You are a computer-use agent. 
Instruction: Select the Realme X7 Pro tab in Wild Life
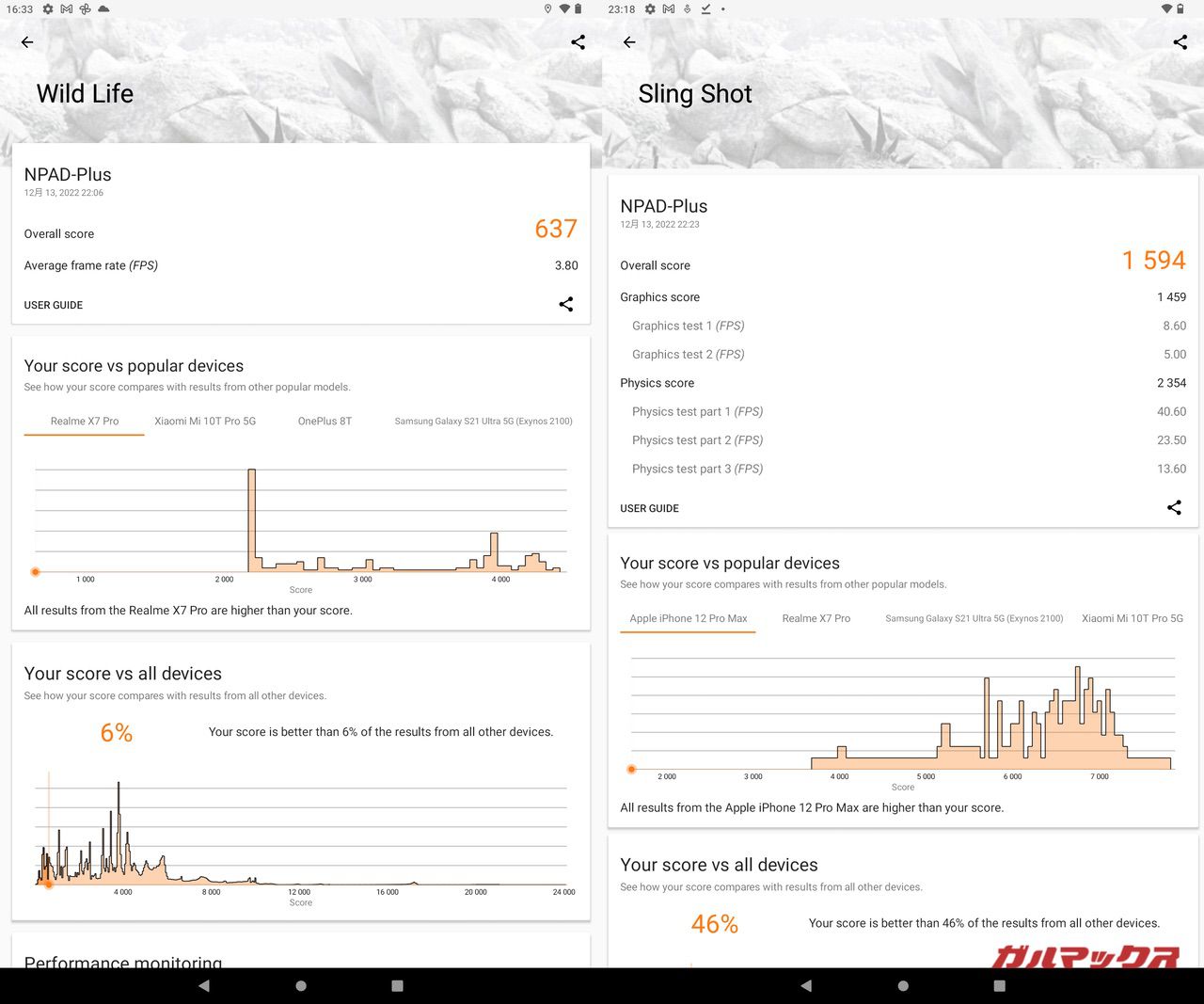pyautogui.click(x=85, y=421)
